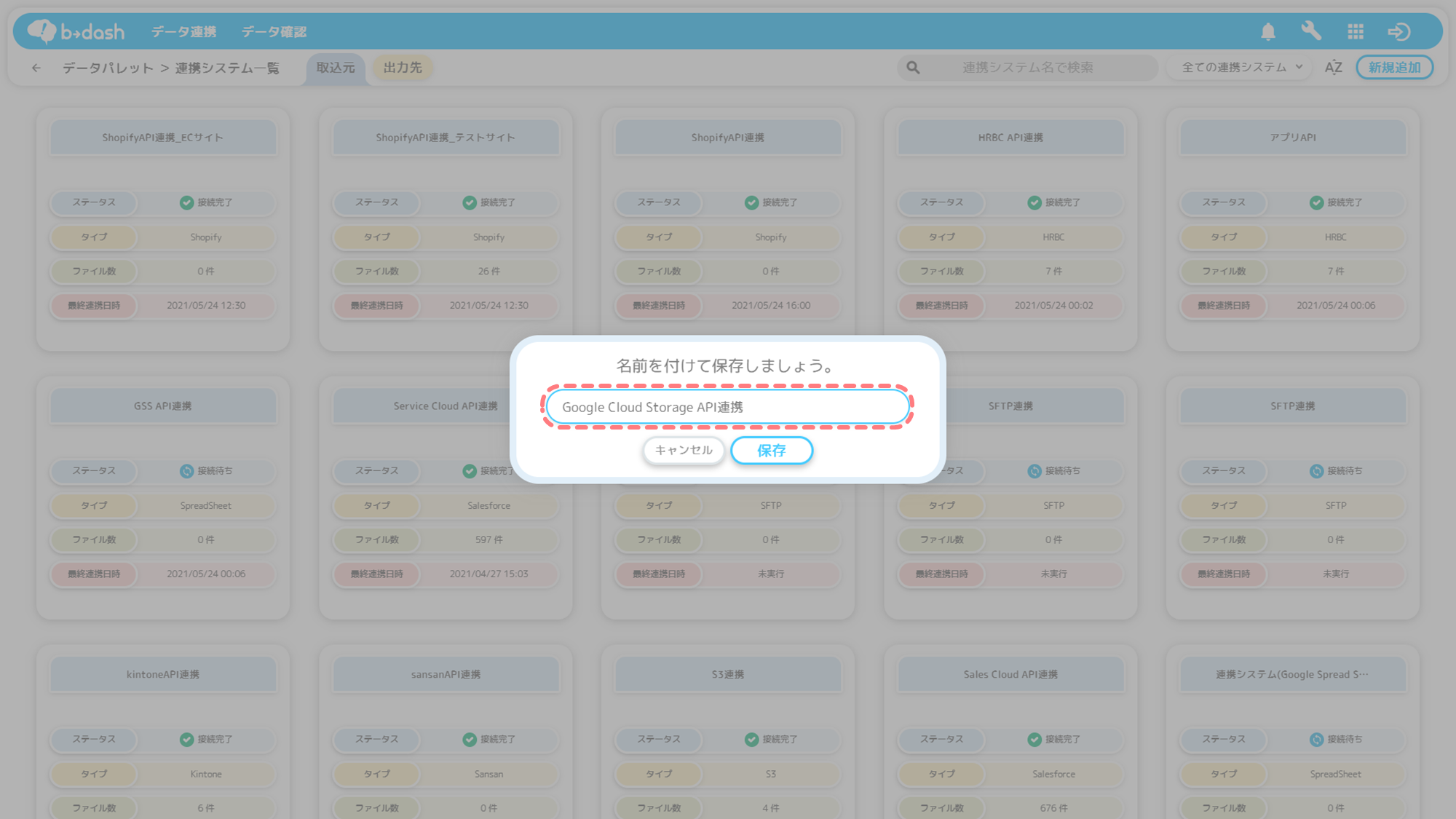The width and height of the screenshot is (1456, 819).
Task: Open the notifications bell icon
Action: click(1268, 31)
